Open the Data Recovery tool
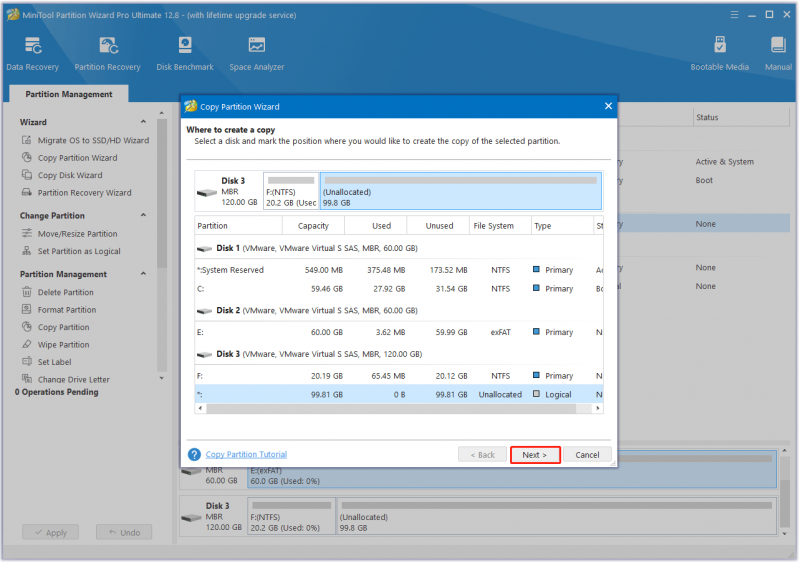The width and height of the screenshot is (800, 563). click(x=33, y=54)
